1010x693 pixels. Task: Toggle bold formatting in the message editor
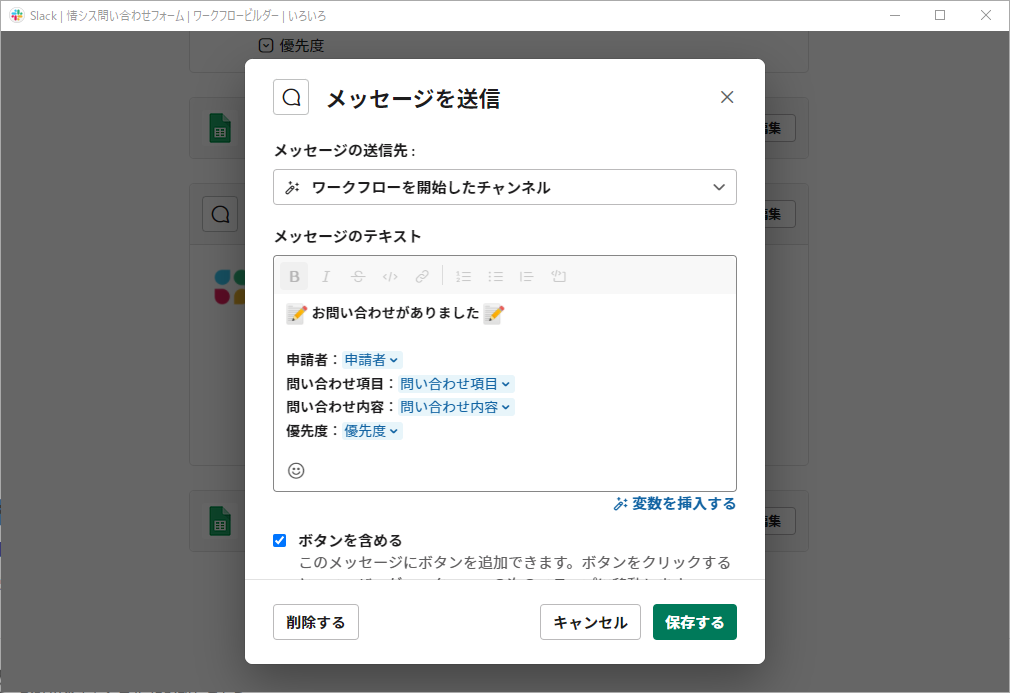293,276
